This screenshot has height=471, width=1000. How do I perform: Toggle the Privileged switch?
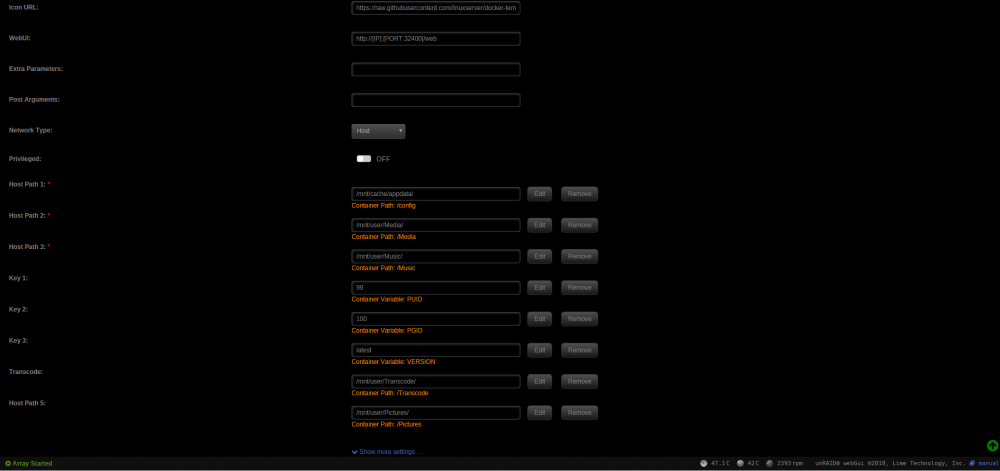[x=364, y=159]
